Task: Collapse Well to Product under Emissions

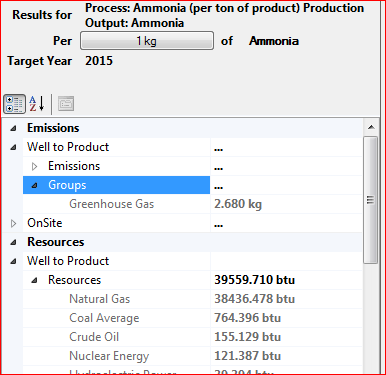Action: pos(13,147)
